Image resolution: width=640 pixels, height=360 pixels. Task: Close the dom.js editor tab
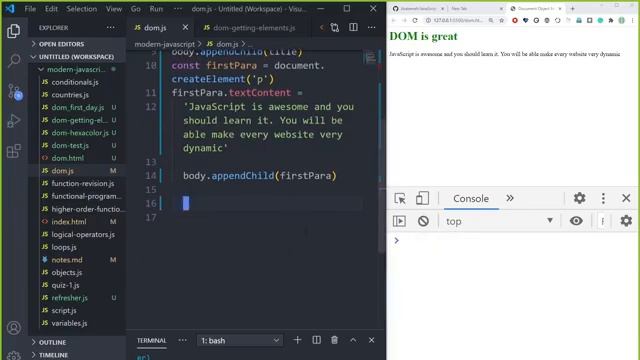click(x=185, y=27)
